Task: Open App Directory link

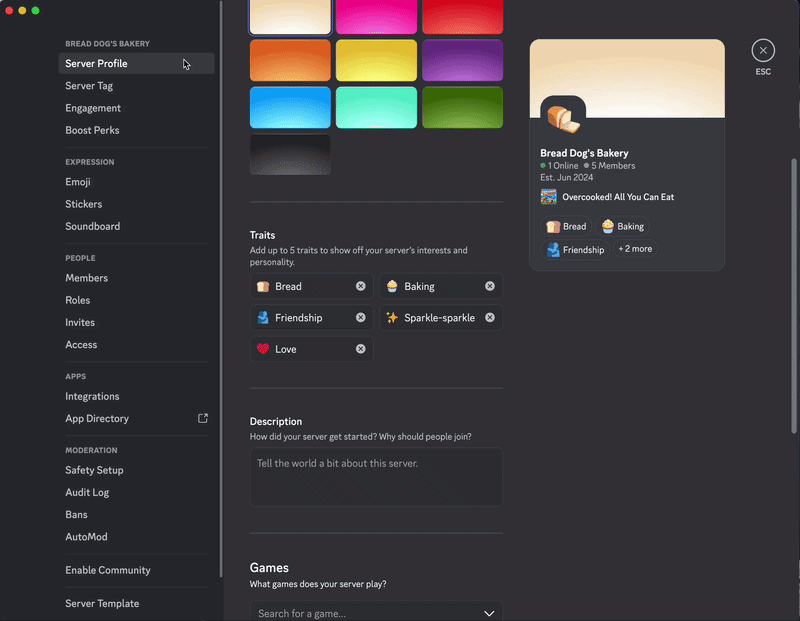Action: pos(136,418)
